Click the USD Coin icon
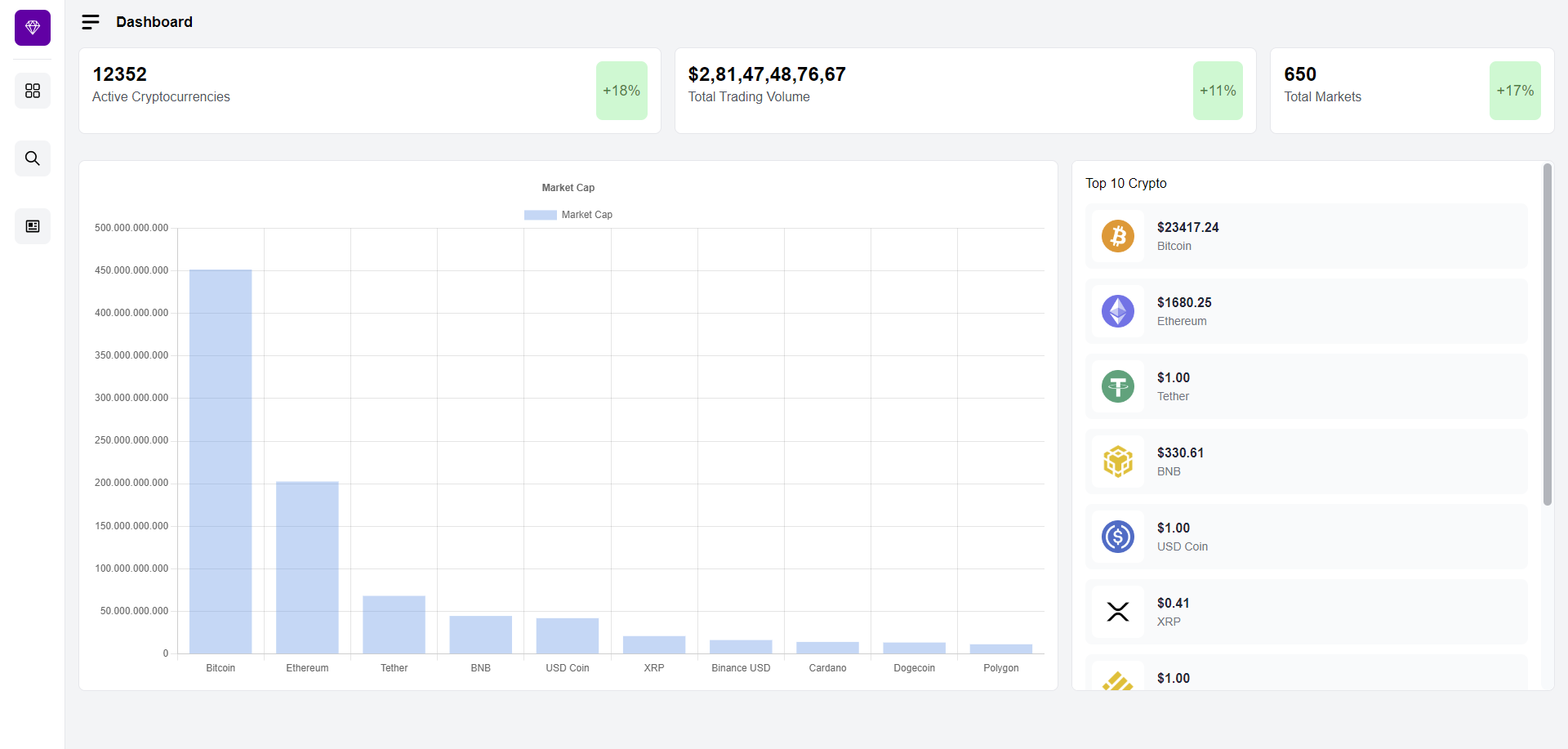The image size is (1568, 749). pos(1118,537)
